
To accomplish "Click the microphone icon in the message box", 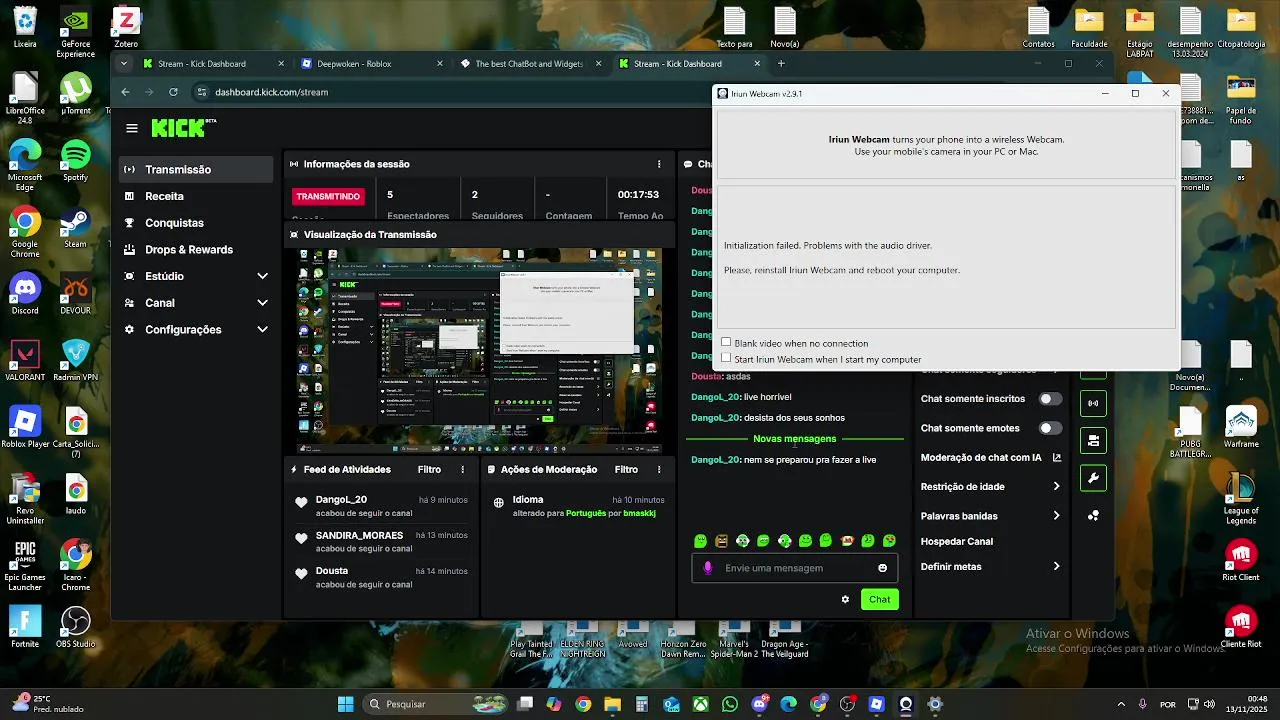I will point(708,568).
